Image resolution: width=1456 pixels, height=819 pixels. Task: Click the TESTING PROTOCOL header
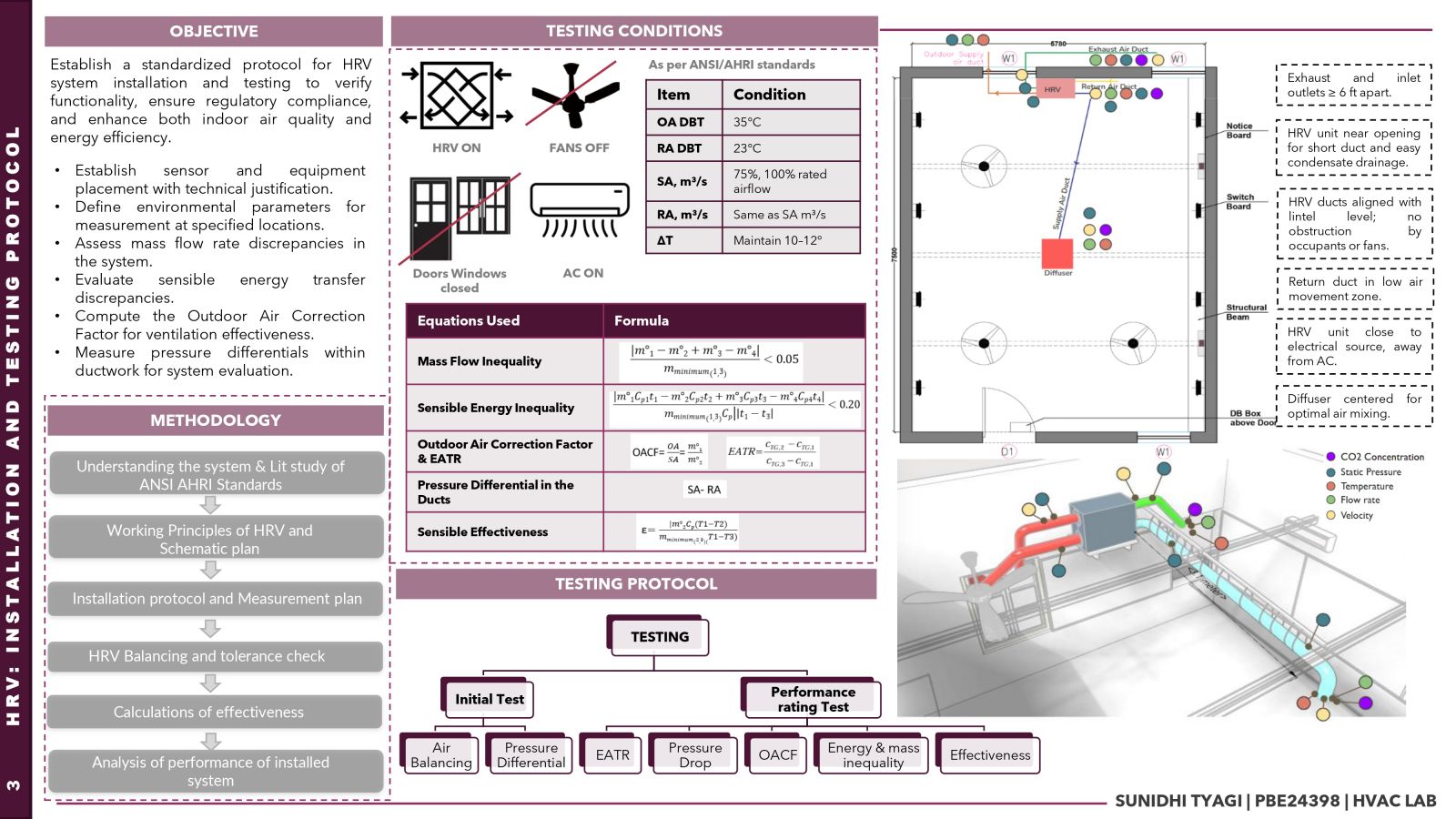point(636,584)
